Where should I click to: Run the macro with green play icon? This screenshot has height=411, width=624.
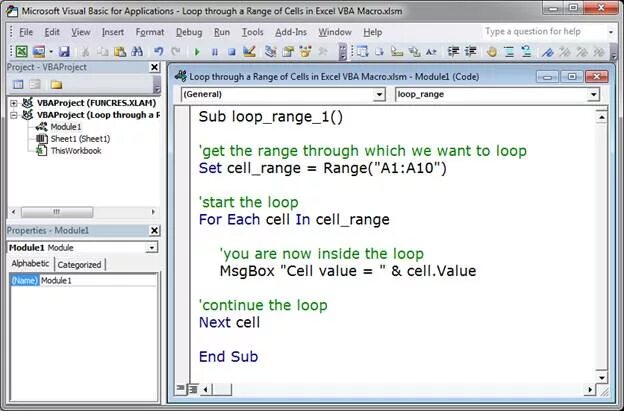pyautogui.click(x=197, y=52)
